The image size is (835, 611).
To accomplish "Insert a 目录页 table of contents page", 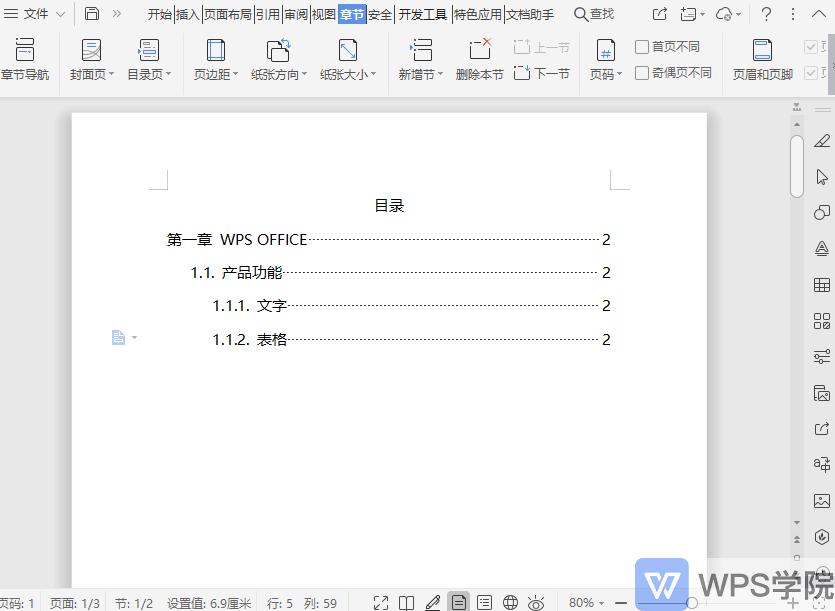I will (148, 60).
